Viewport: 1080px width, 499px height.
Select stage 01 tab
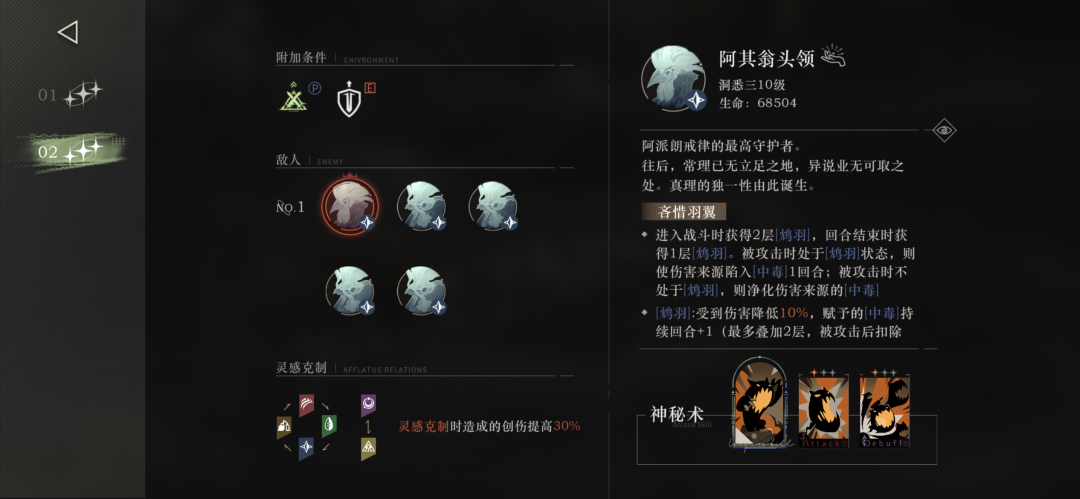[x=70, y=94]
